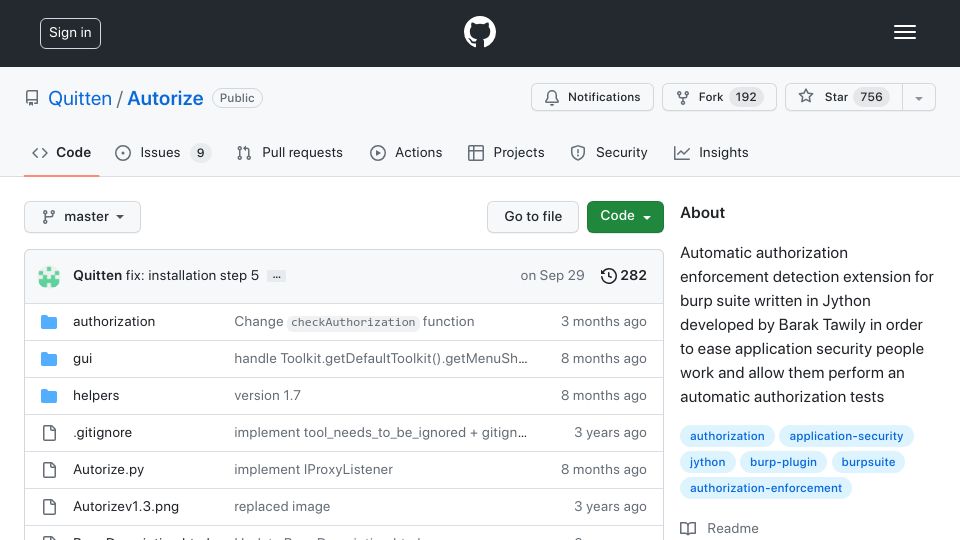The width and height of the screenshot is (960, 540).
Task: View the 282 commits history
Action: click(x=623, y=276)
